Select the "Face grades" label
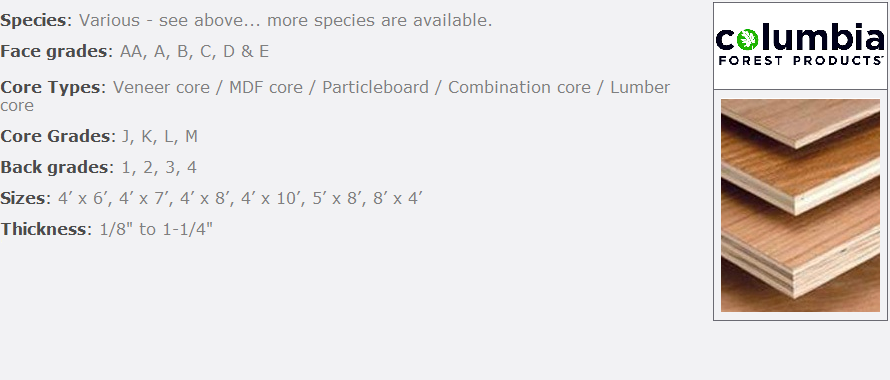Screen dimensions: 890x380 coord(53,52)
